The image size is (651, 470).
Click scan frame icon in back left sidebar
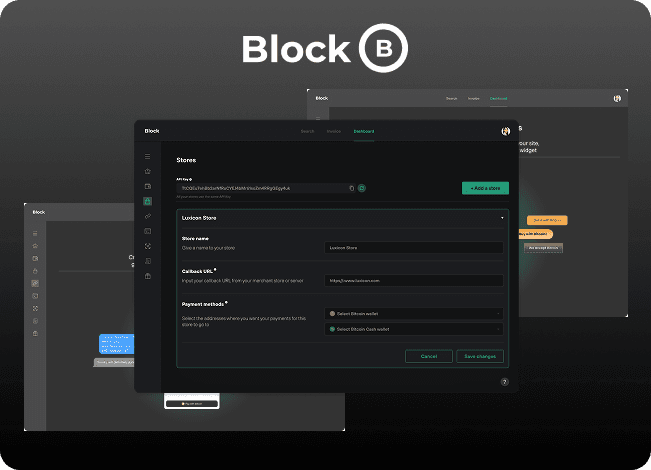click(35, 308)
